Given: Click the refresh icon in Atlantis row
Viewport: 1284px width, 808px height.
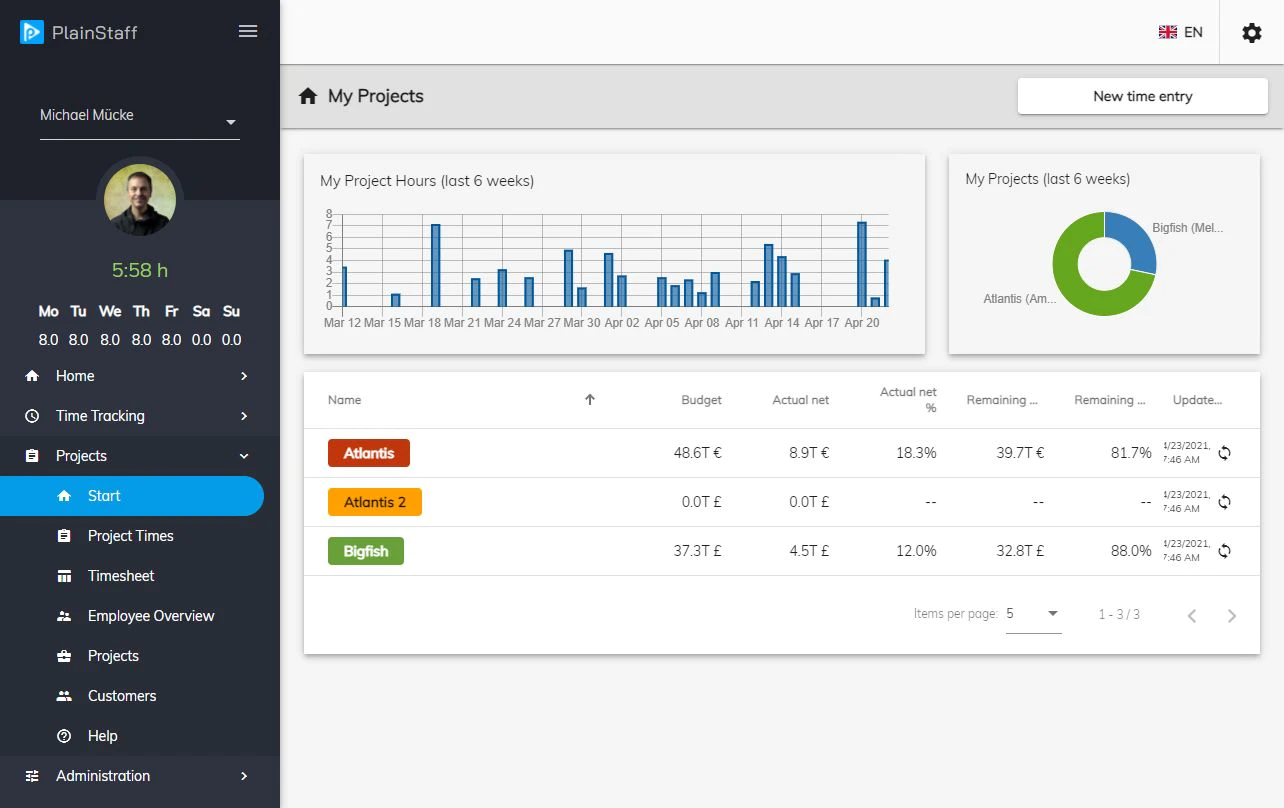Looking at the screenshot, I should (1224, 453).
